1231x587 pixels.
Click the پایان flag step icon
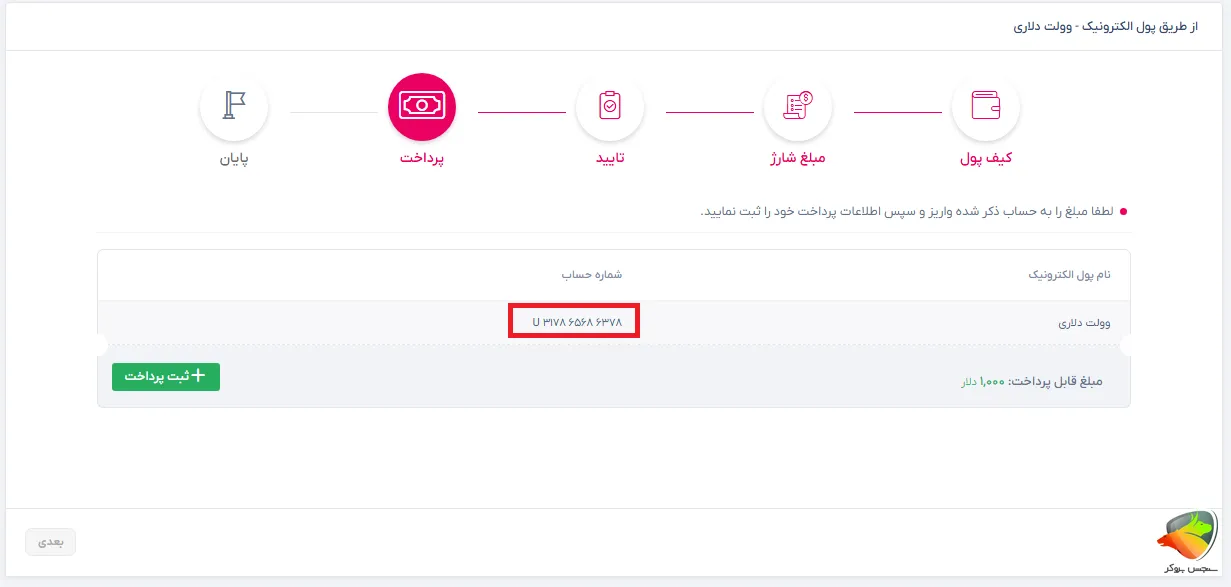point(234,106)
